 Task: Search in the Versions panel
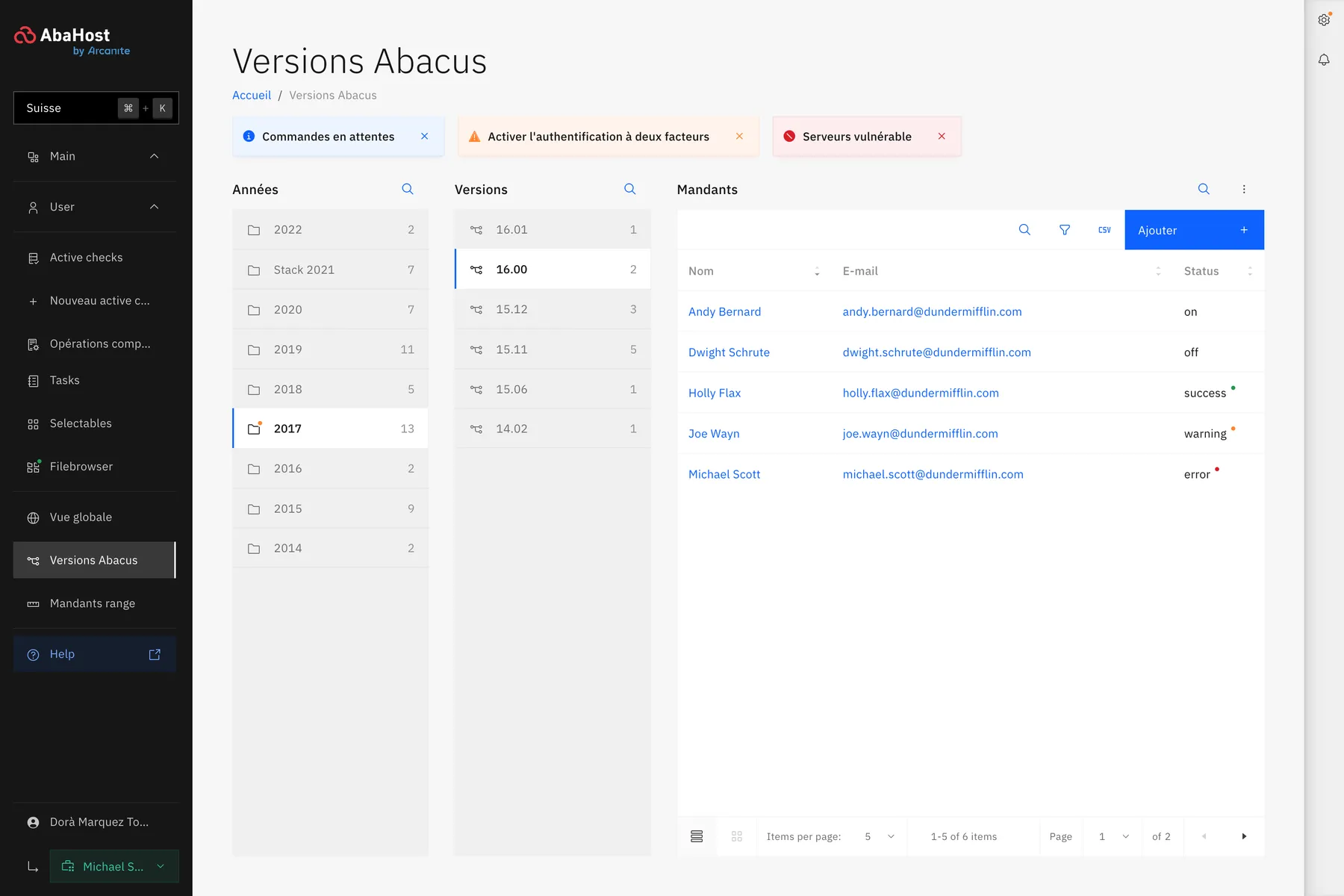(x=630, y=189)
